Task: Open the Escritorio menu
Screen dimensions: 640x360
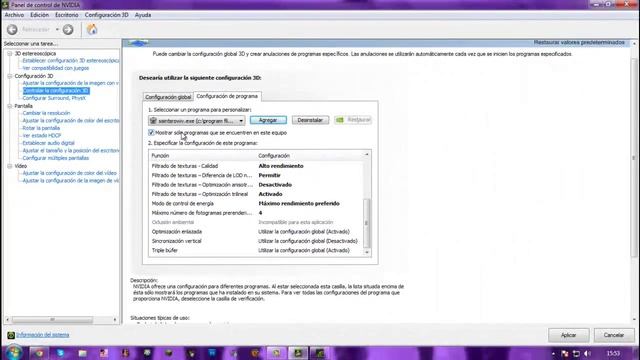Action: click(67, 15)
